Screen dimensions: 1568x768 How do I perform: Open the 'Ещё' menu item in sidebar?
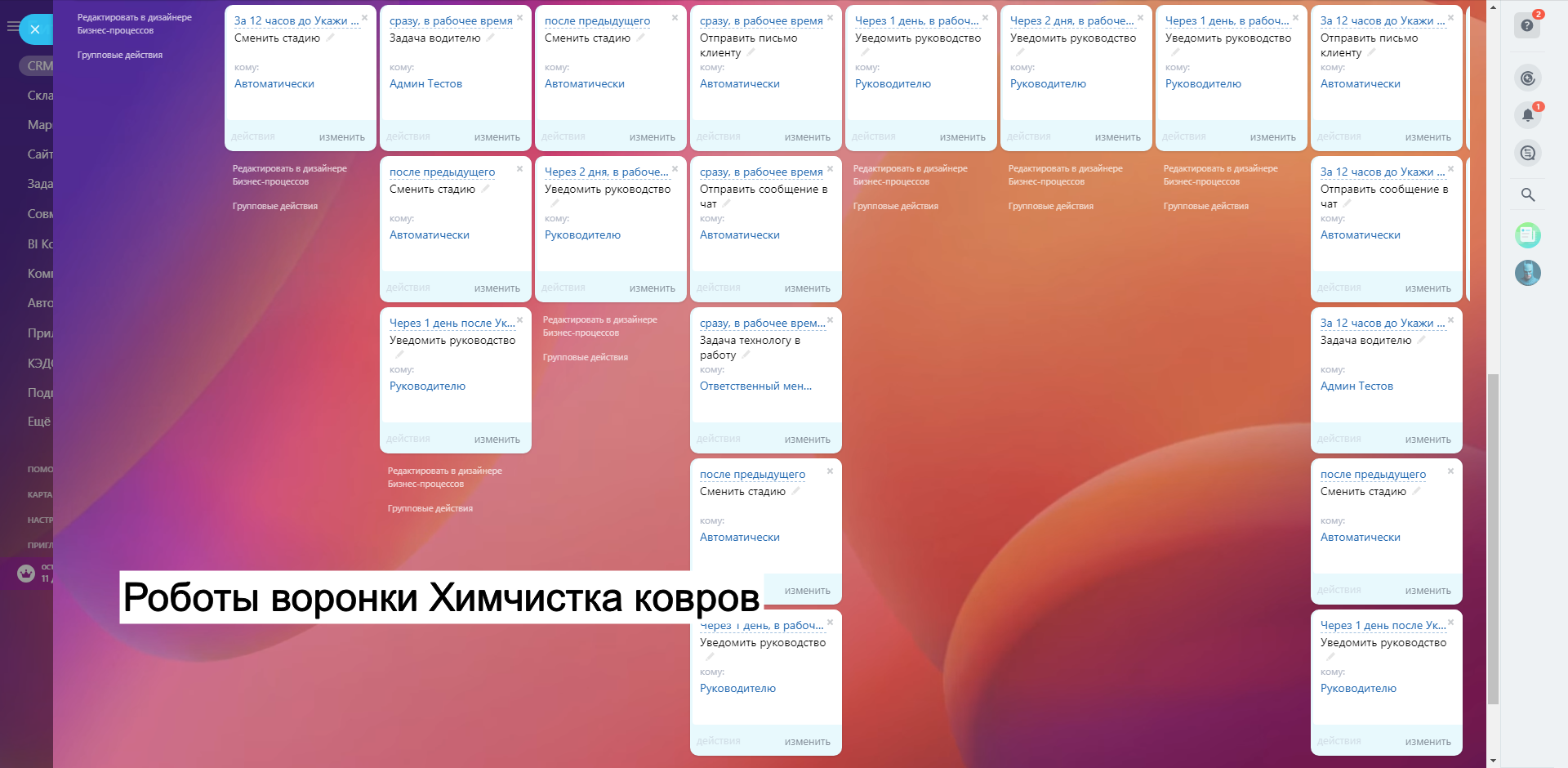[39, 422]
